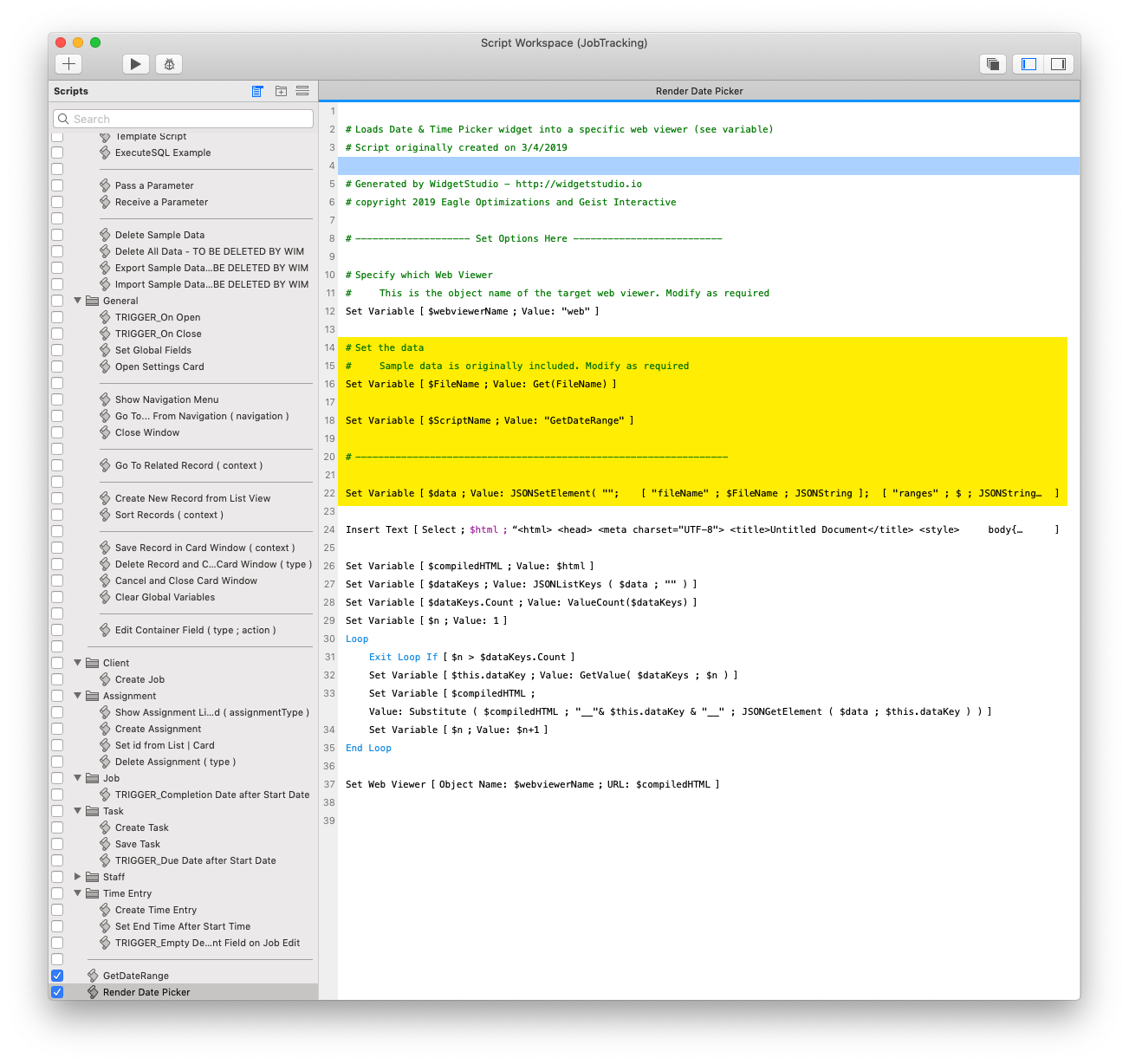Uncheck the GetDateRange checkbox
Viewport: 1129px width, 1064px height.
click(x=57, y=976)
